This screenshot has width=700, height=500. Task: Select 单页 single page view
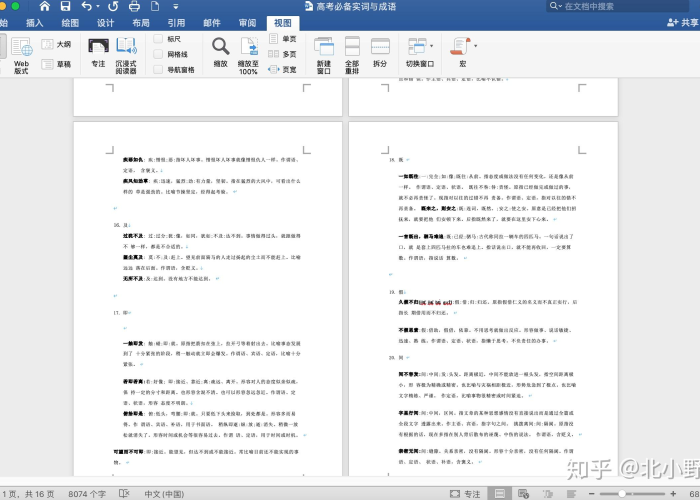click(283, 39)
